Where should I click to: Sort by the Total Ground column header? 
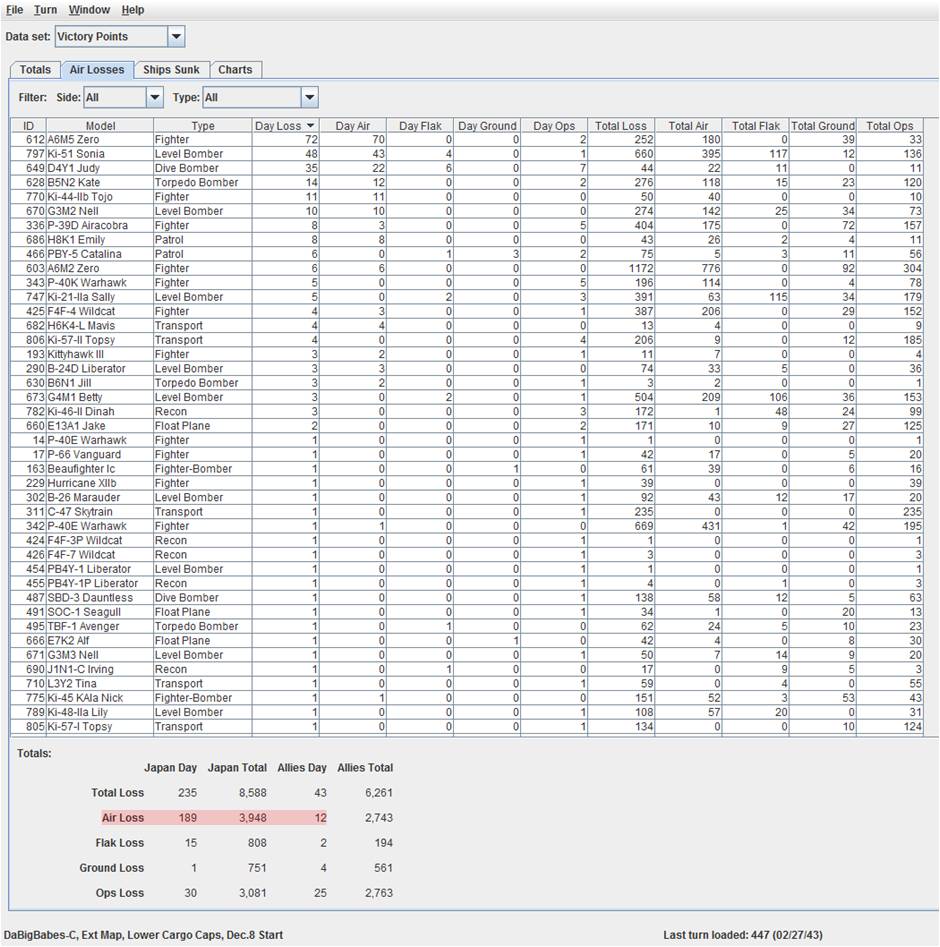coord(823,126)
